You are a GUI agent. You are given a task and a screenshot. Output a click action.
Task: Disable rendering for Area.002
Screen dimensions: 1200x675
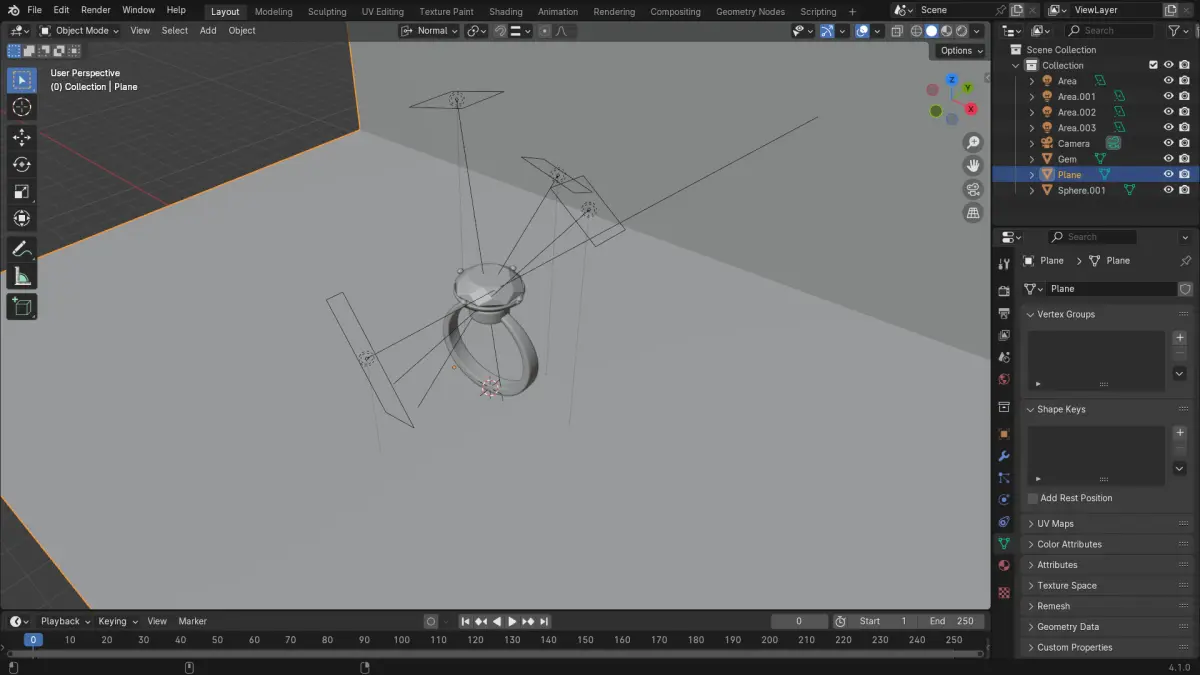coord(1184,112)
